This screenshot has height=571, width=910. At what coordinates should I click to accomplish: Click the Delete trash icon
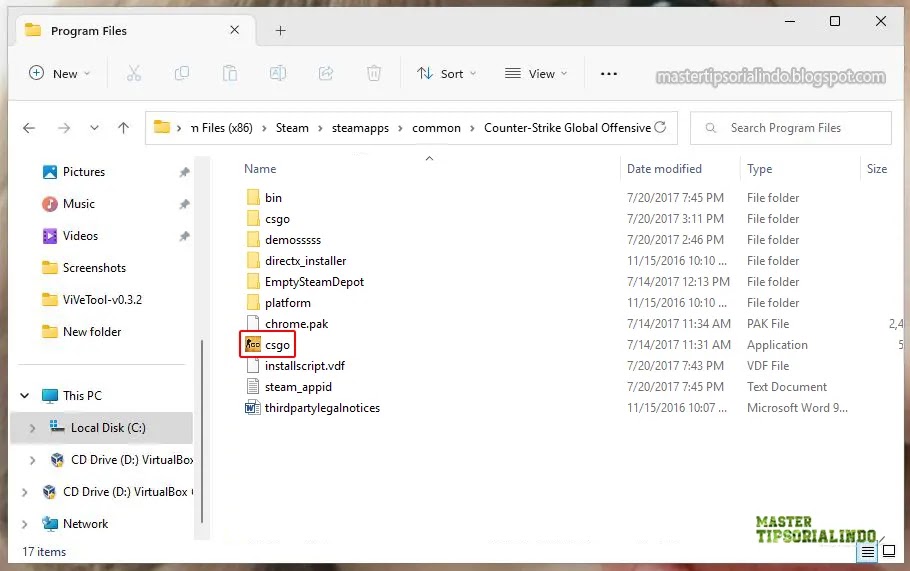coord(374,74)
